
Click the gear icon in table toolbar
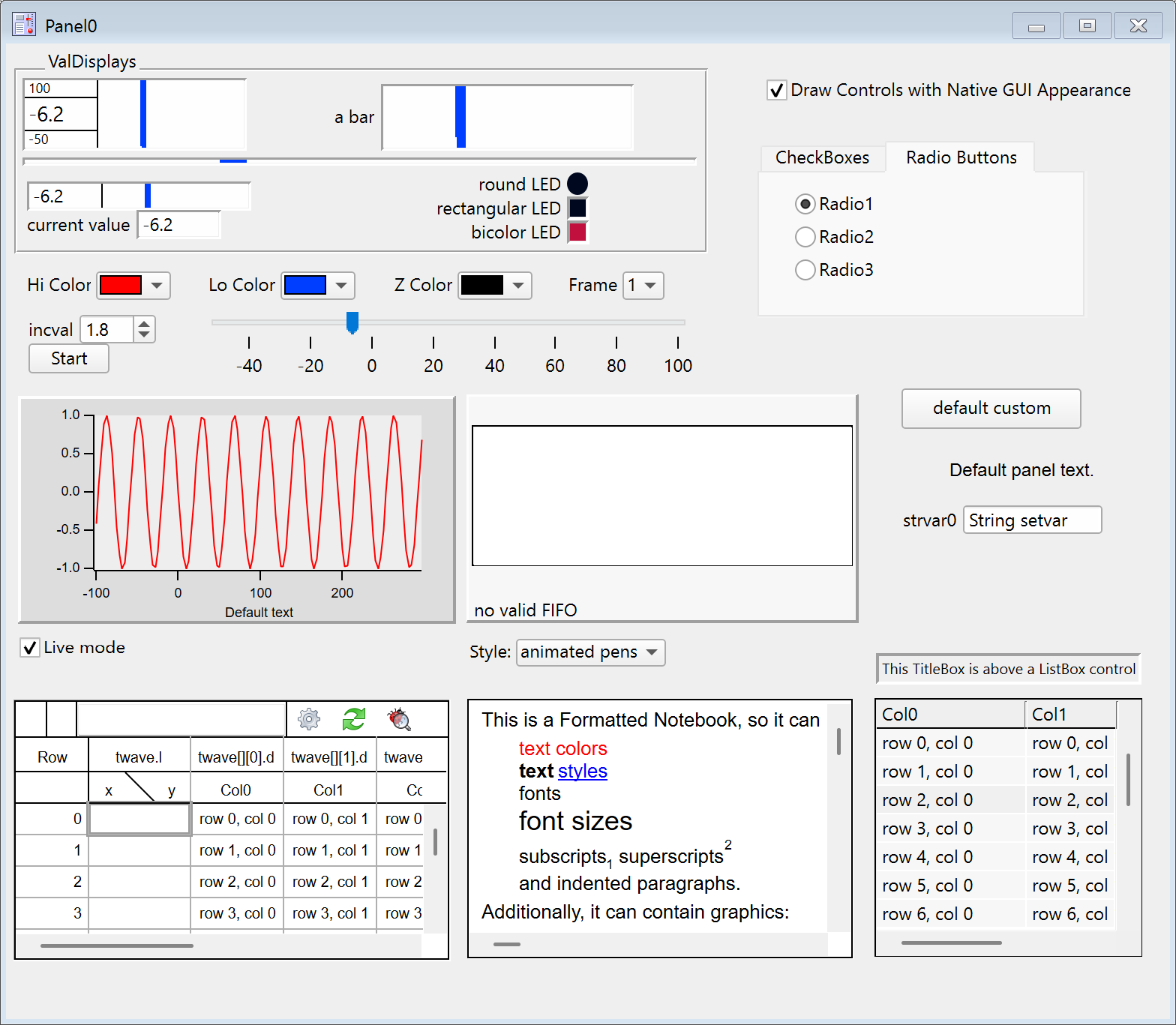pos(309,719)
